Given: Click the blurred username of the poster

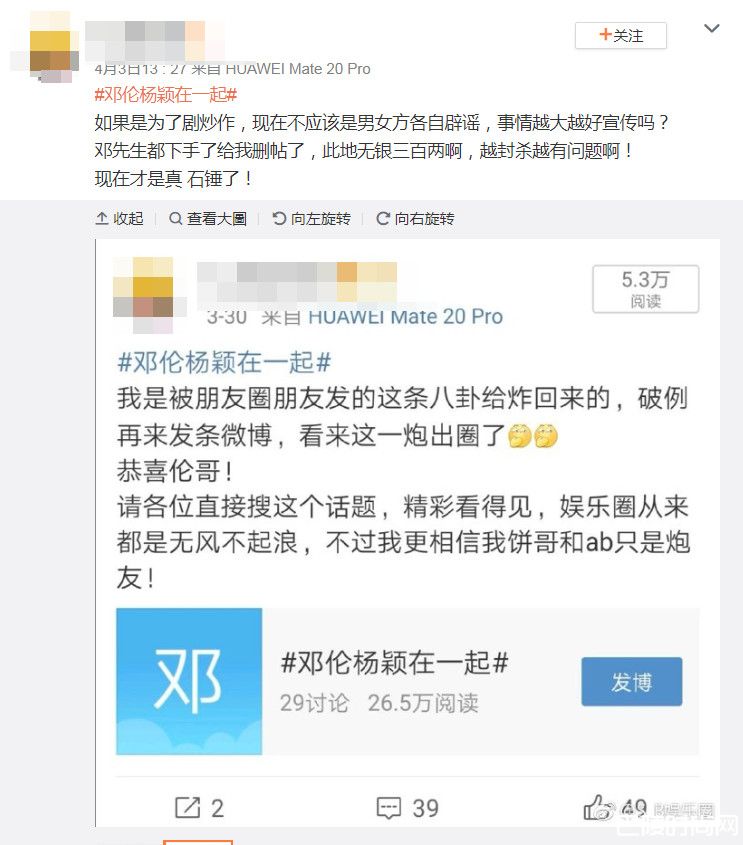Looking at the screenshot, I should [x=155, y=41].
